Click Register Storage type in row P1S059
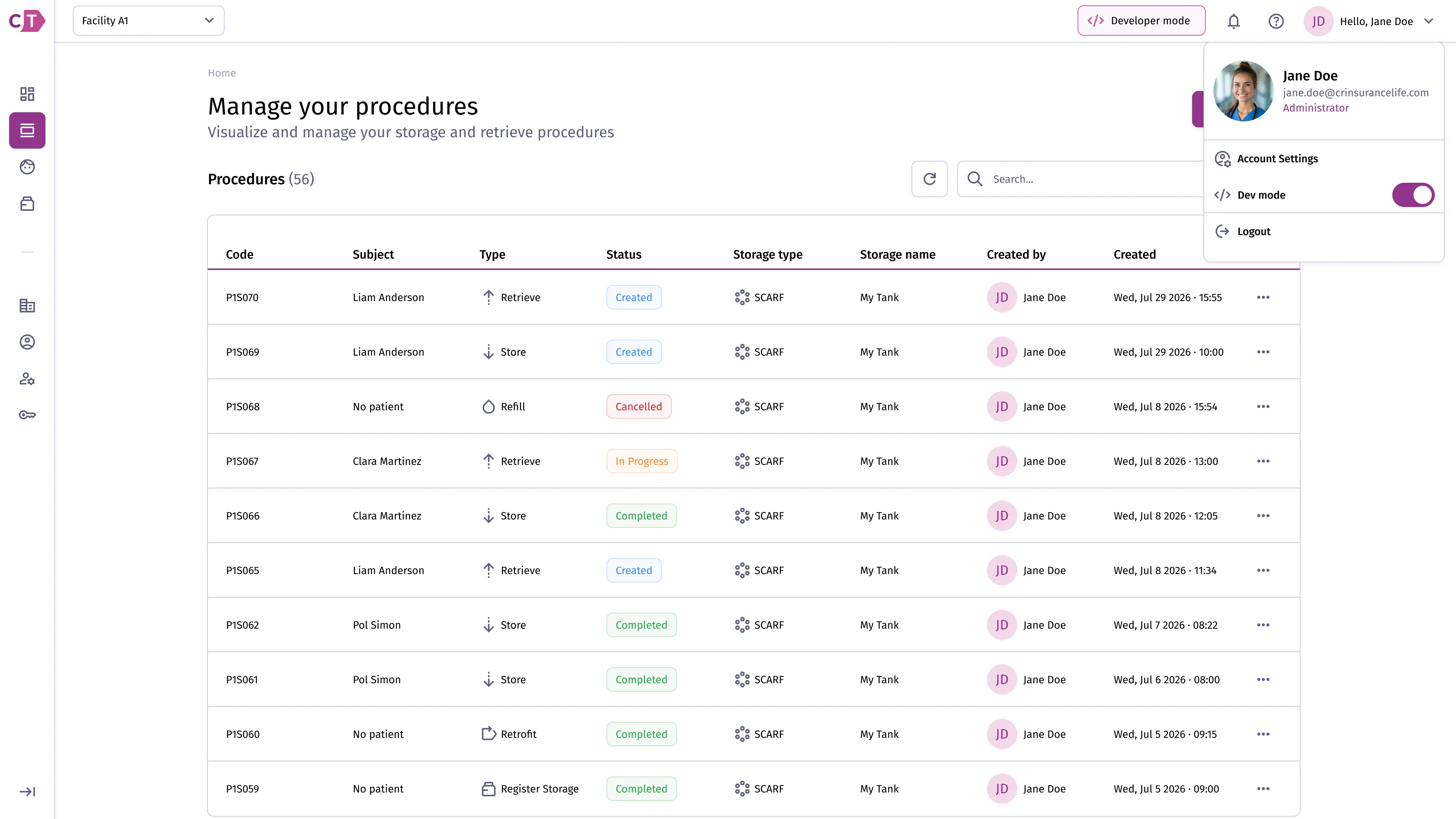The height and width of the screenshot is (819, 1456). [530, 789]
